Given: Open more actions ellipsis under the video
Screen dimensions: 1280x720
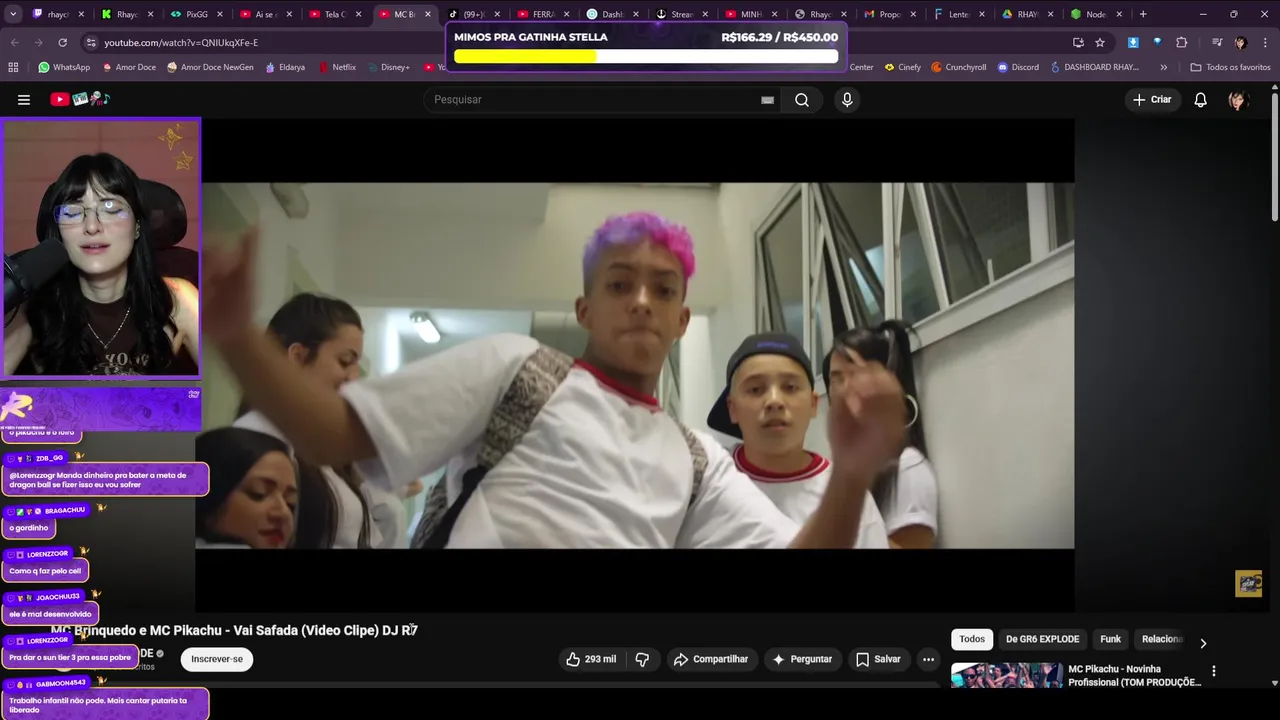Looking at the screenshot, I should click(x=928, y=659).
